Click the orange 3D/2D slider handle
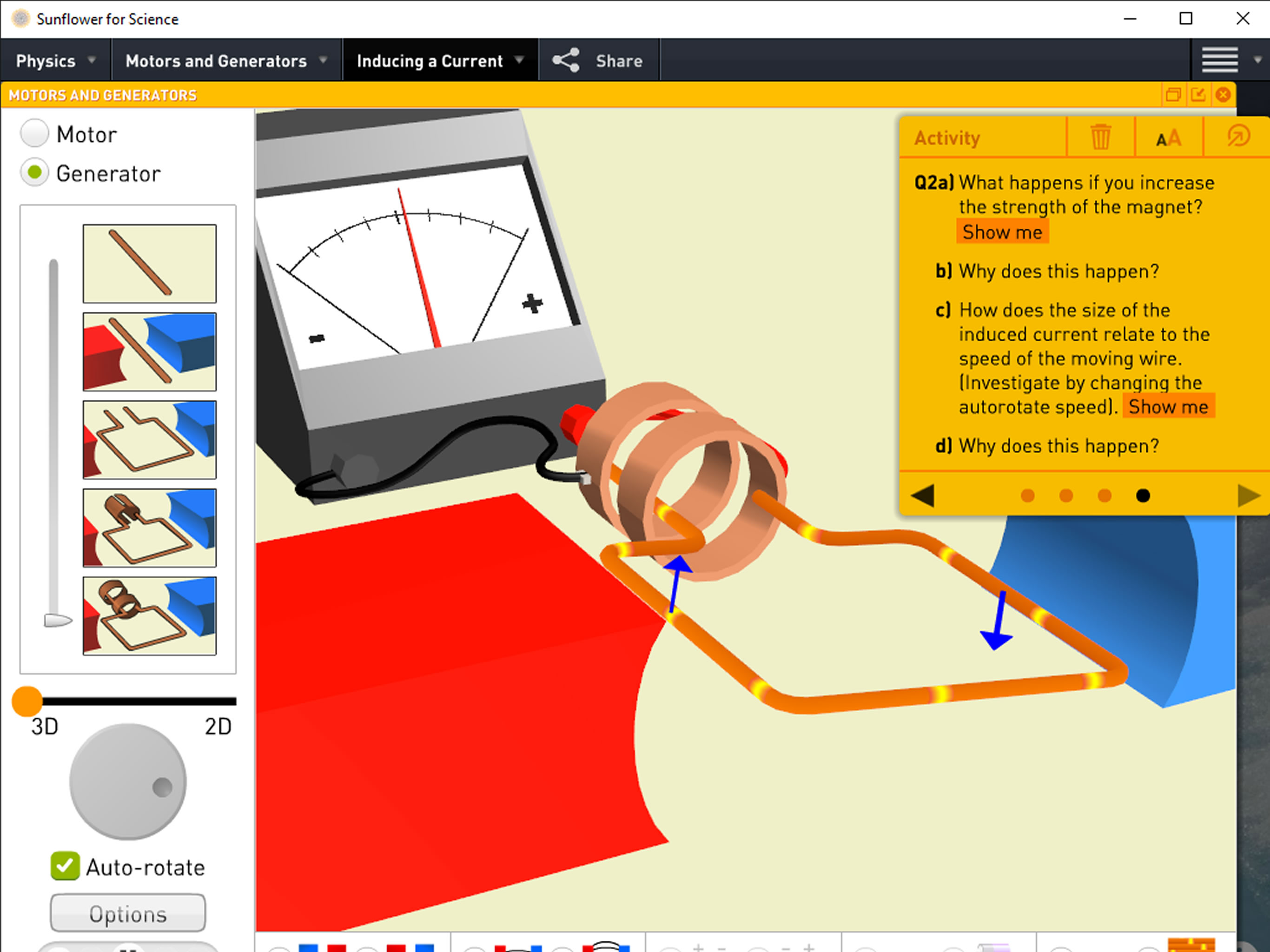 [x=27, y=701]
